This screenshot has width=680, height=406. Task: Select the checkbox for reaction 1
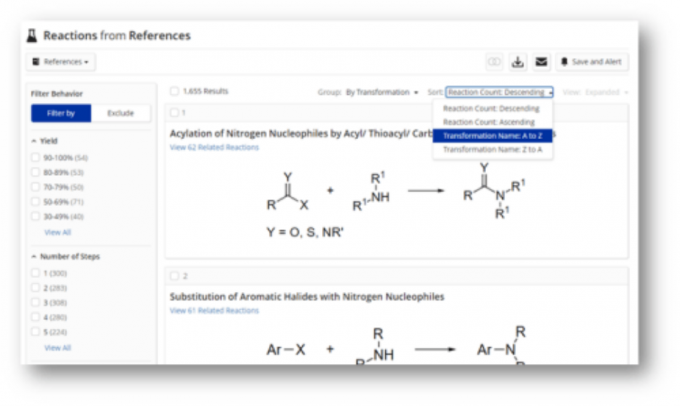(x=174, y=113)
